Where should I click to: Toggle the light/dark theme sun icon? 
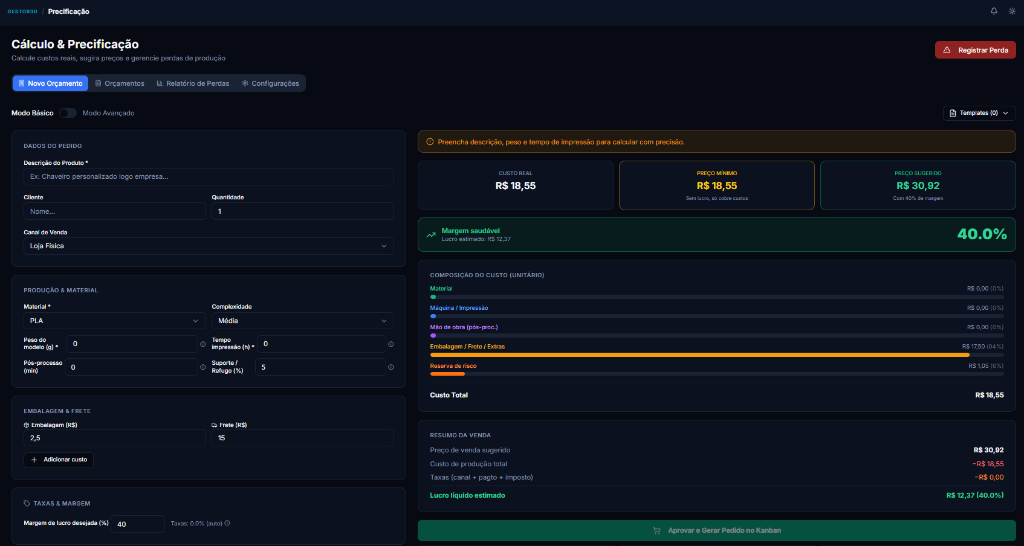[1012, 11]
